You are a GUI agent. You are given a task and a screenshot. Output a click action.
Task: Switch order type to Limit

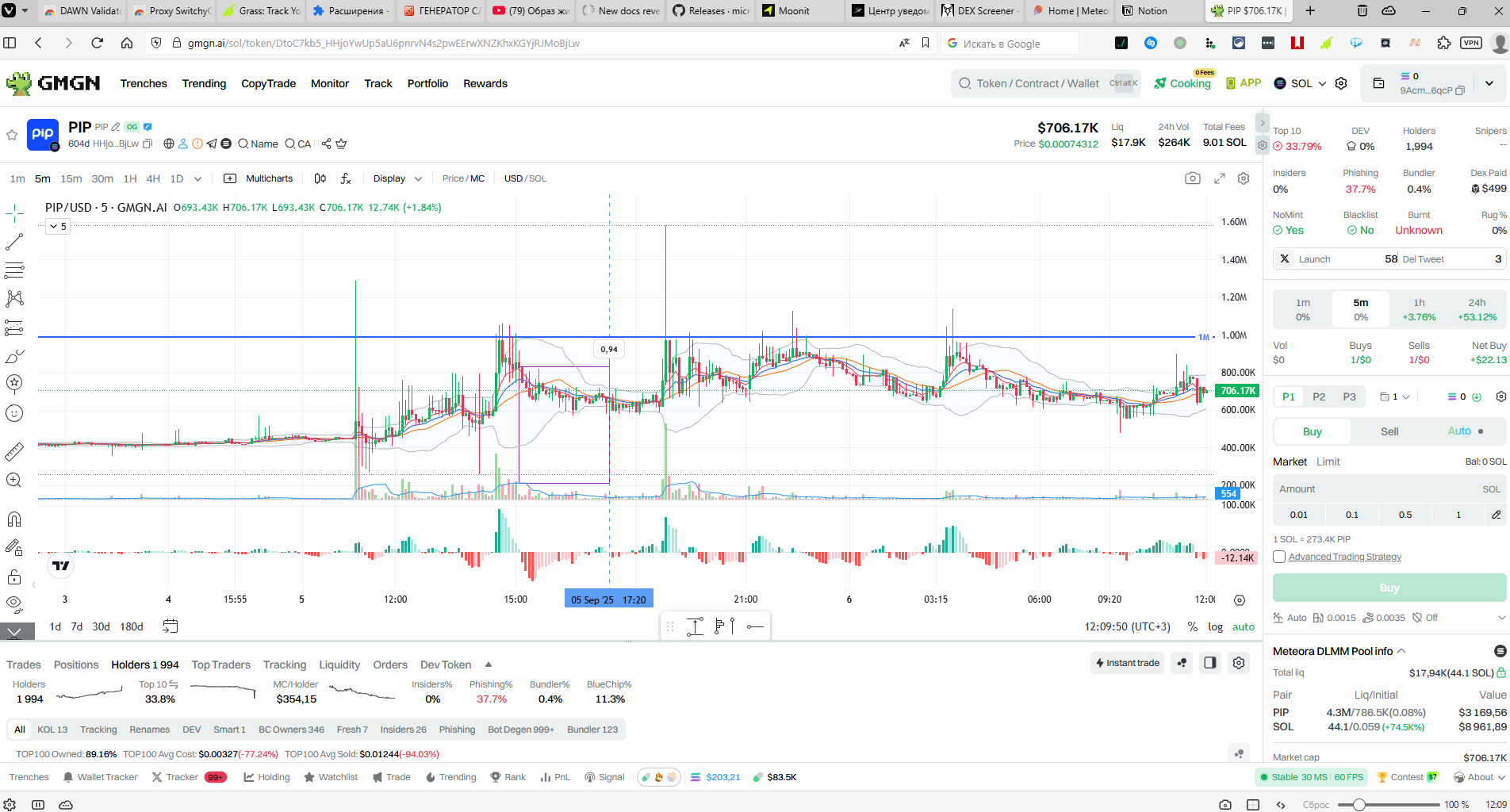click(x=1328, y=462)
